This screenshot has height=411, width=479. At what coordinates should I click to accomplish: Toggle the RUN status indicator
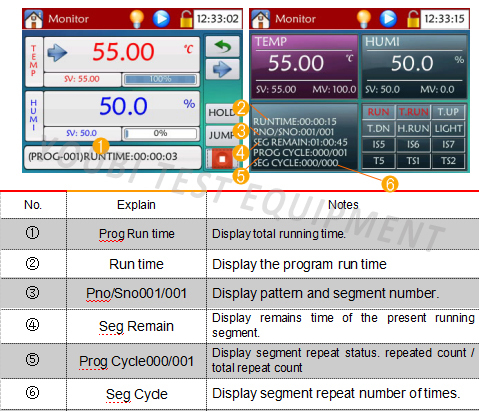(x=378, y=112)
